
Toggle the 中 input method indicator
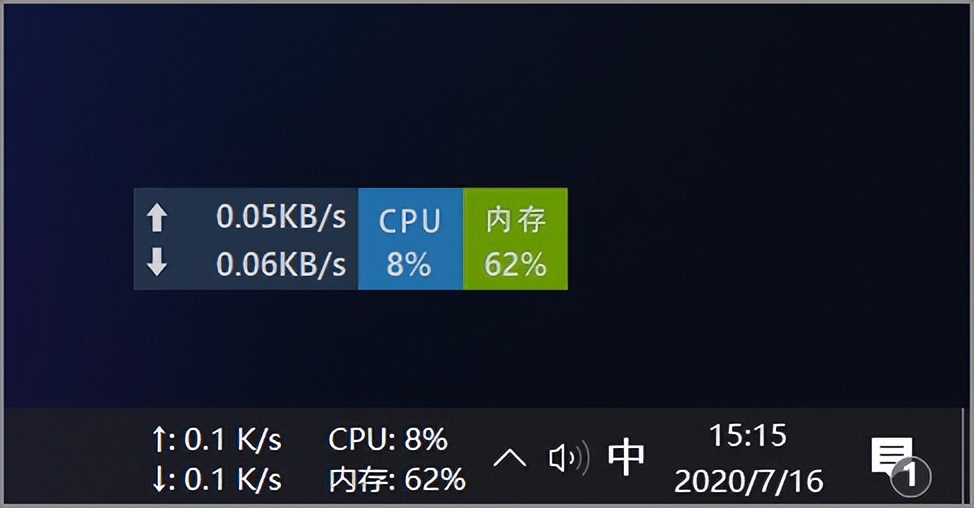627,457
